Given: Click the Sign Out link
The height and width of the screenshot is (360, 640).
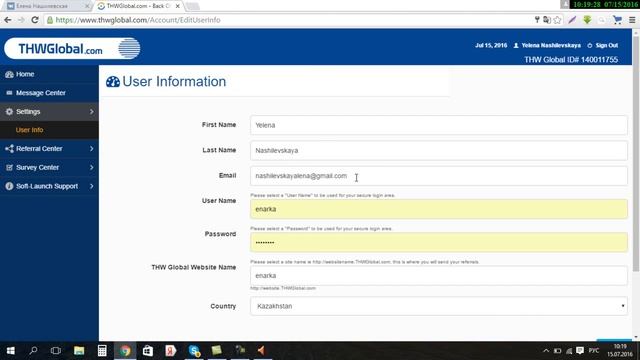Looking at the screenshot, I should (603, 45).
